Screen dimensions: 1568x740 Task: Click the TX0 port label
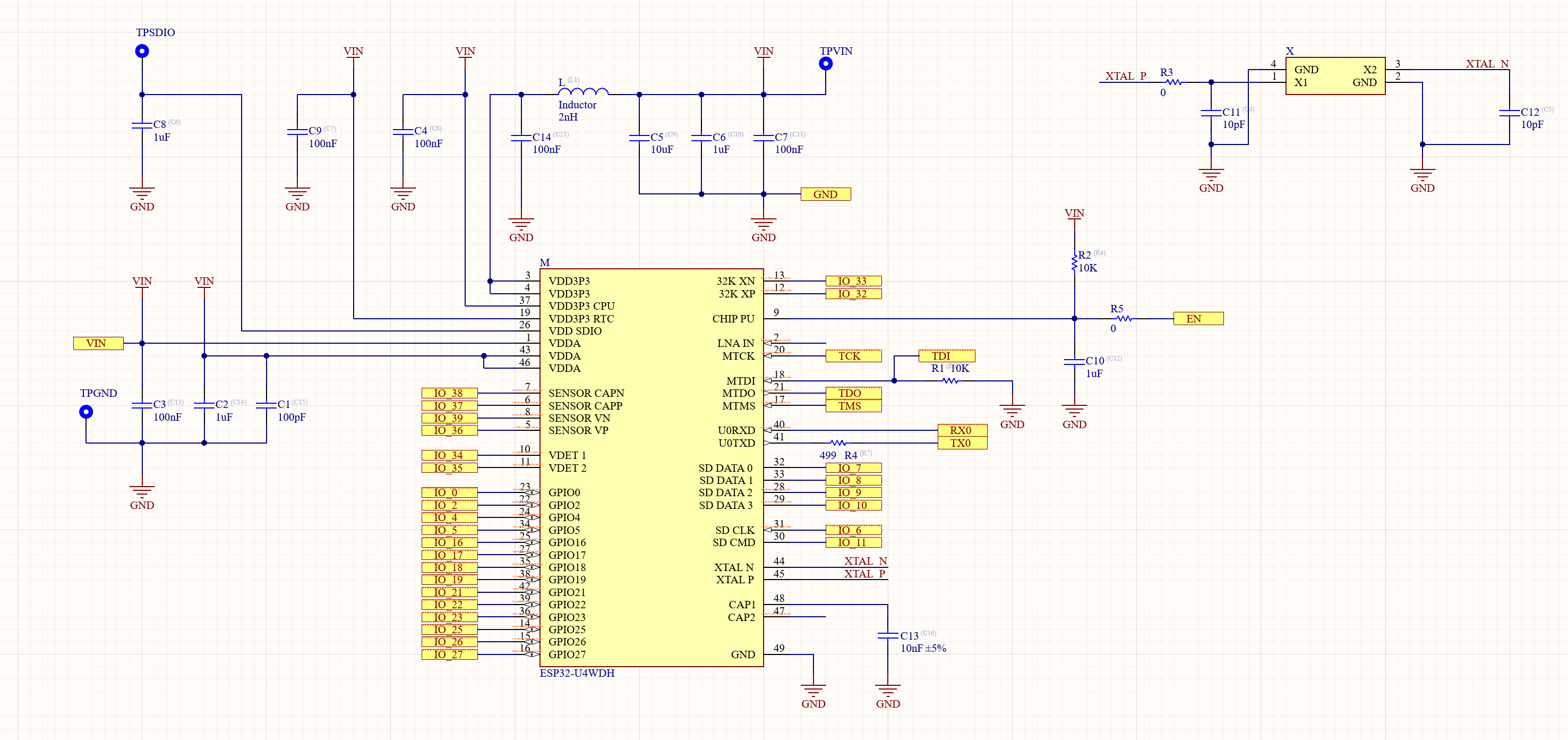962,443
